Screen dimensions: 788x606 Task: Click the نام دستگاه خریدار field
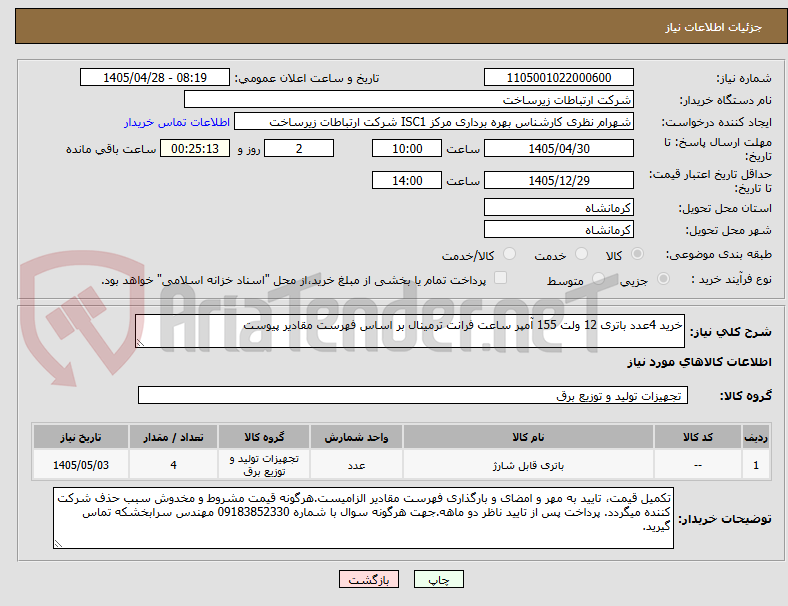click(409, 99)
